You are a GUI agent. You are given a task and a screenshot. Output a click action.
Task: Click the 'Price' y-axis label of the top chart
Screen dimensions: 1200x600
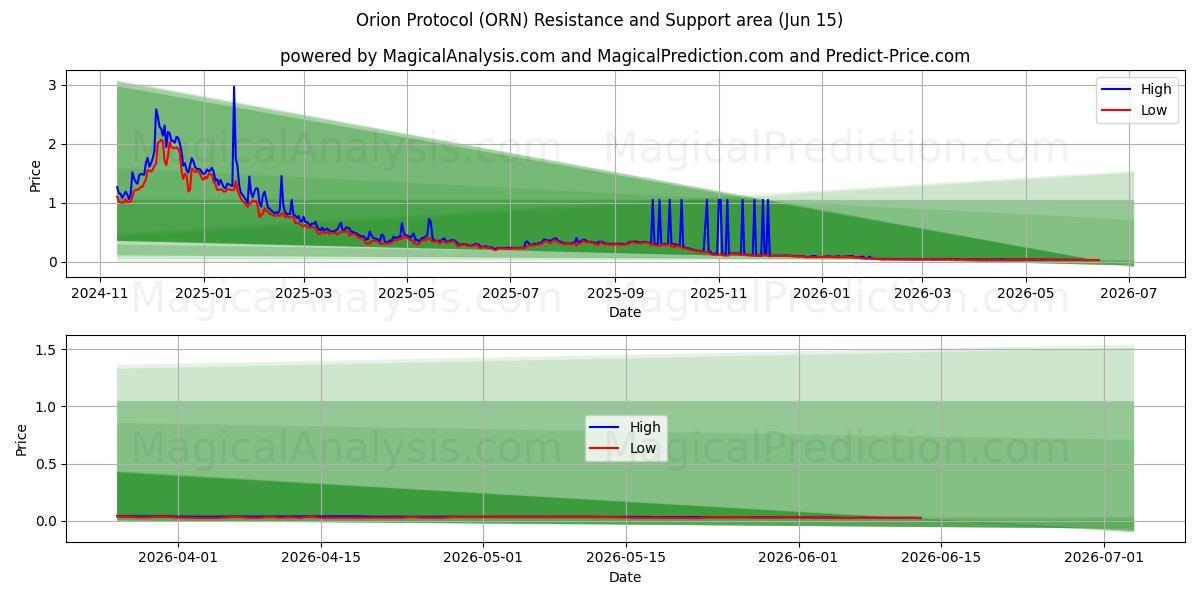[36, 176]
